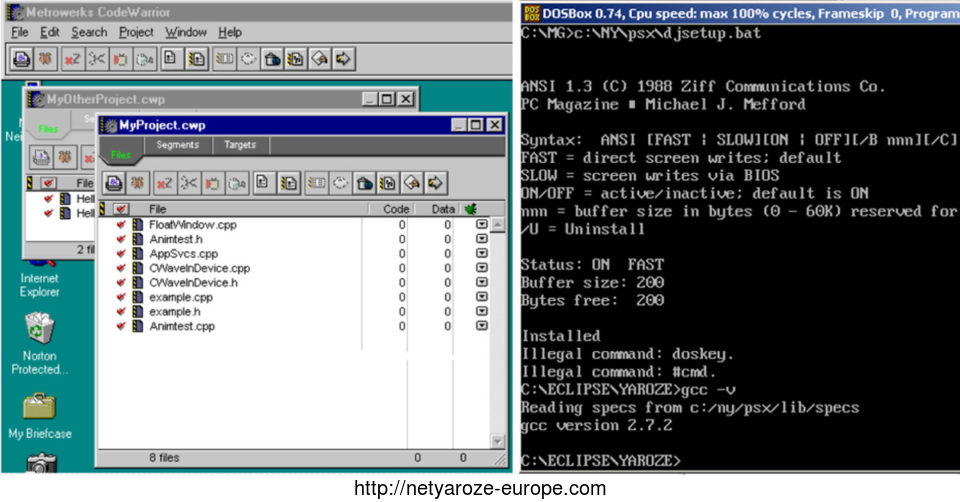The height and width of the screenshot is (502, 960).
Task: Click the plain document icon in MyProject.cwp toolbar
Action: pyautogui.click(x=263, y=183)
